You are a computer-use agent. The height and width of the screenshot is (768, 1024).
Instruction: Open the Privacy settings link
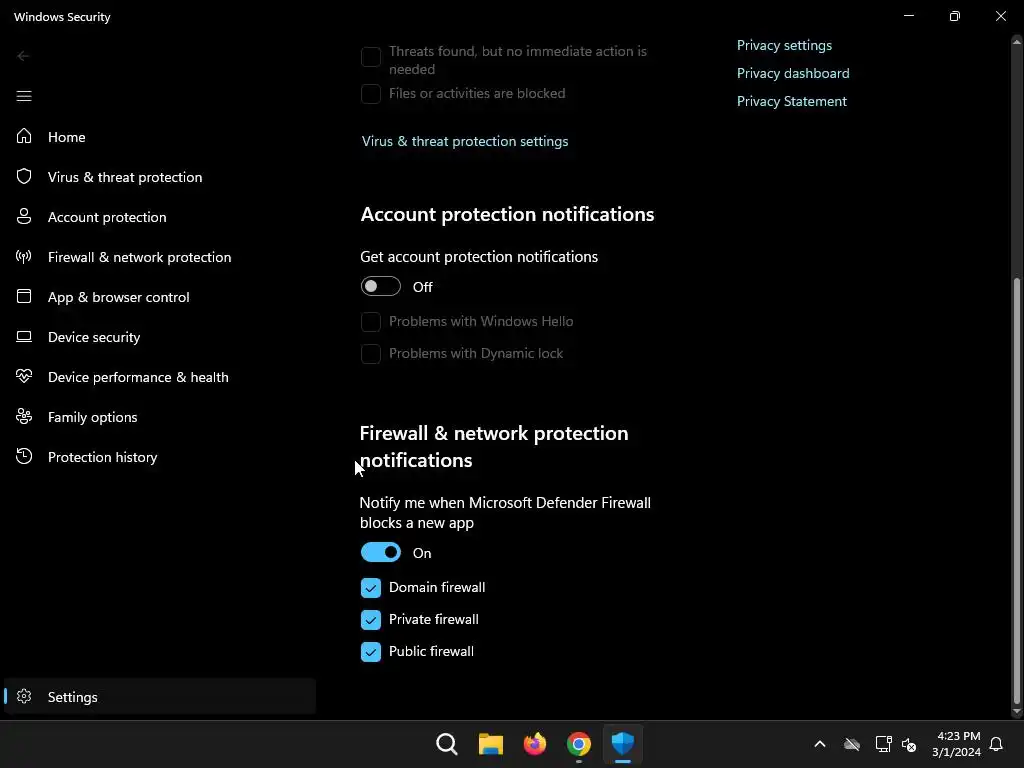784,45
